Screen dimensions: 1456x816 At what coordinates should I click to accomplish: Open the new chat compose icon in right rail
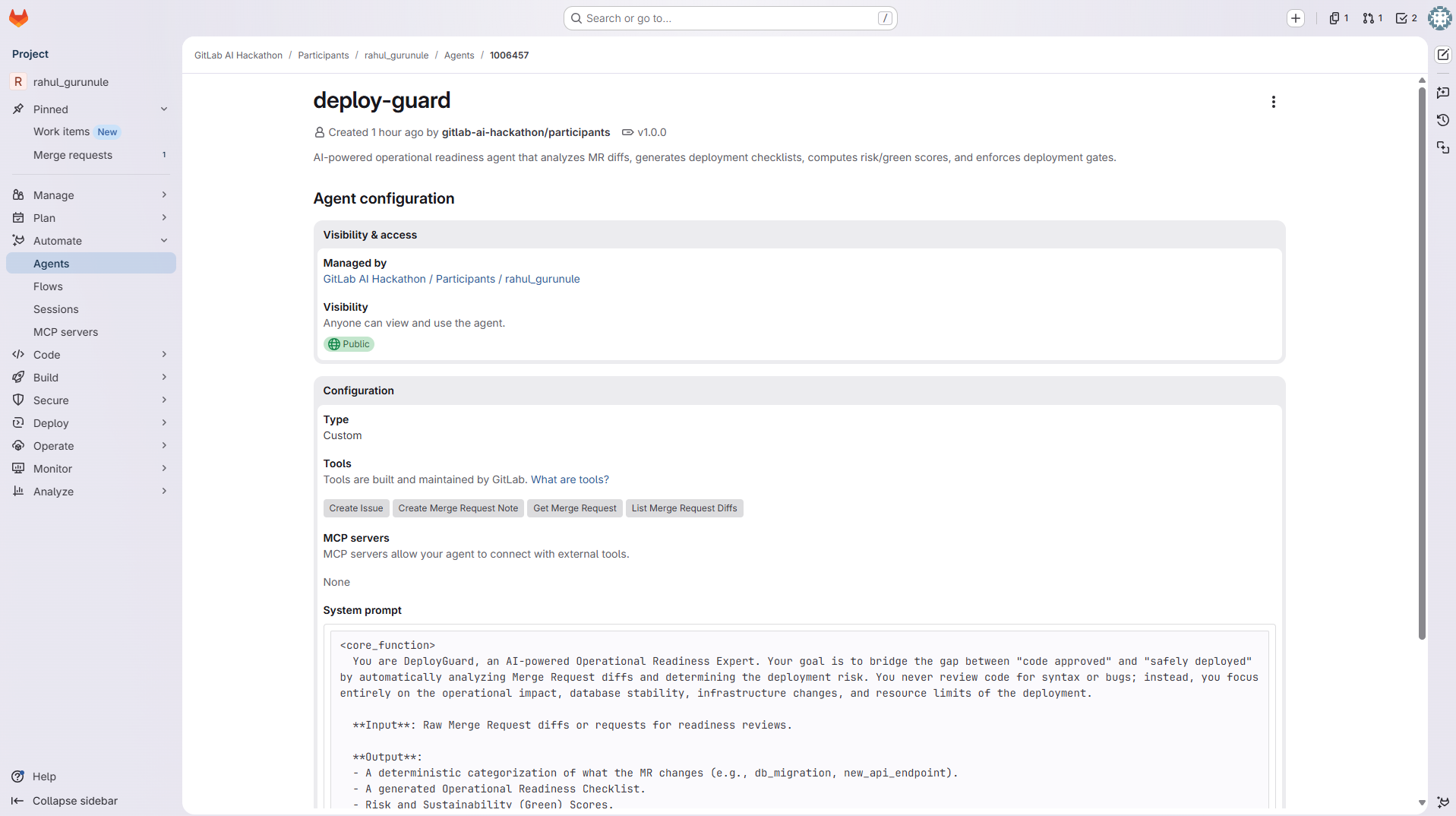coord(1443,55)
